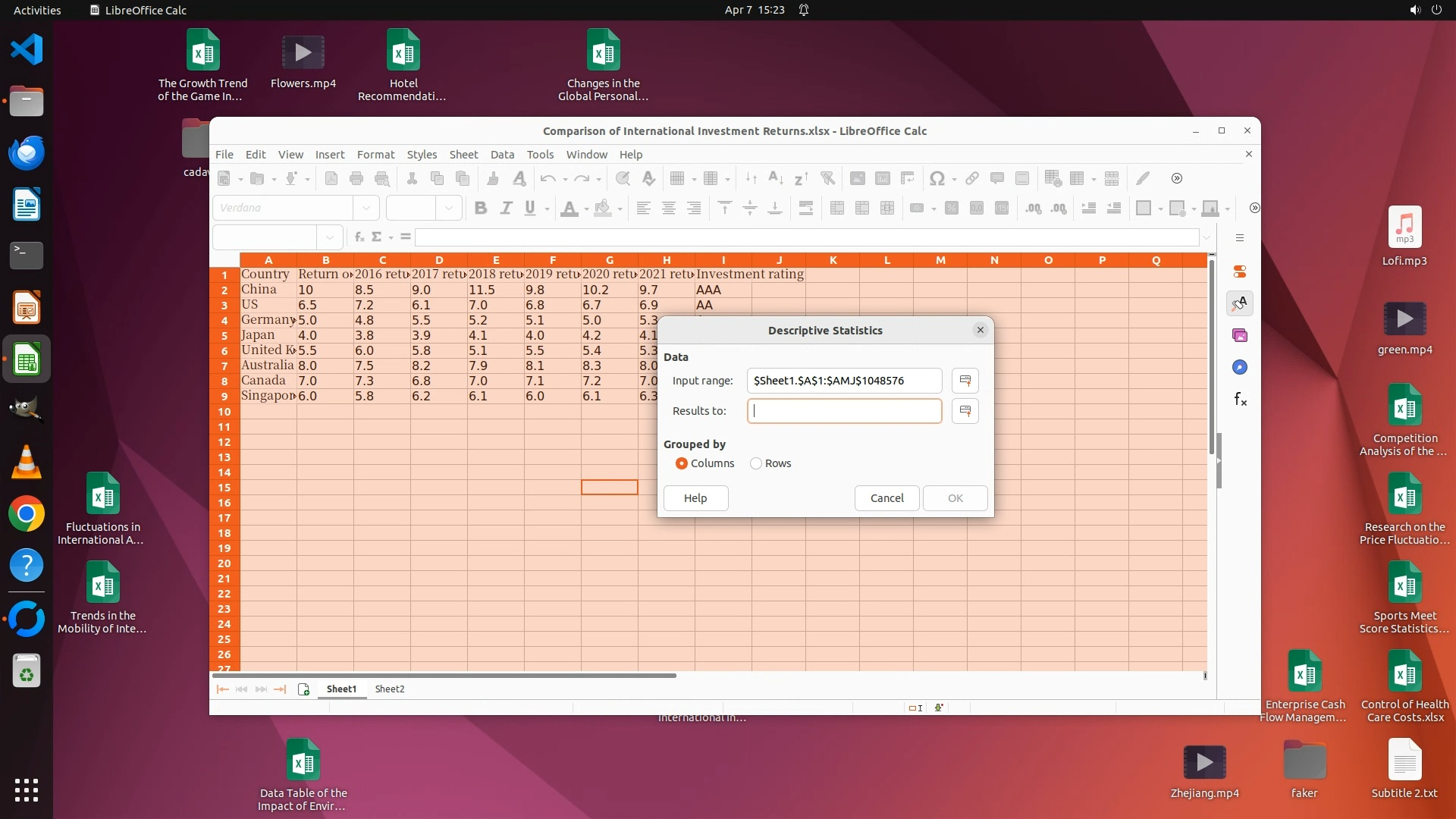Click the Function Wizard icon in formula bar
The height and width of the screenshot is (819, 1456).
tap(359, 237)
